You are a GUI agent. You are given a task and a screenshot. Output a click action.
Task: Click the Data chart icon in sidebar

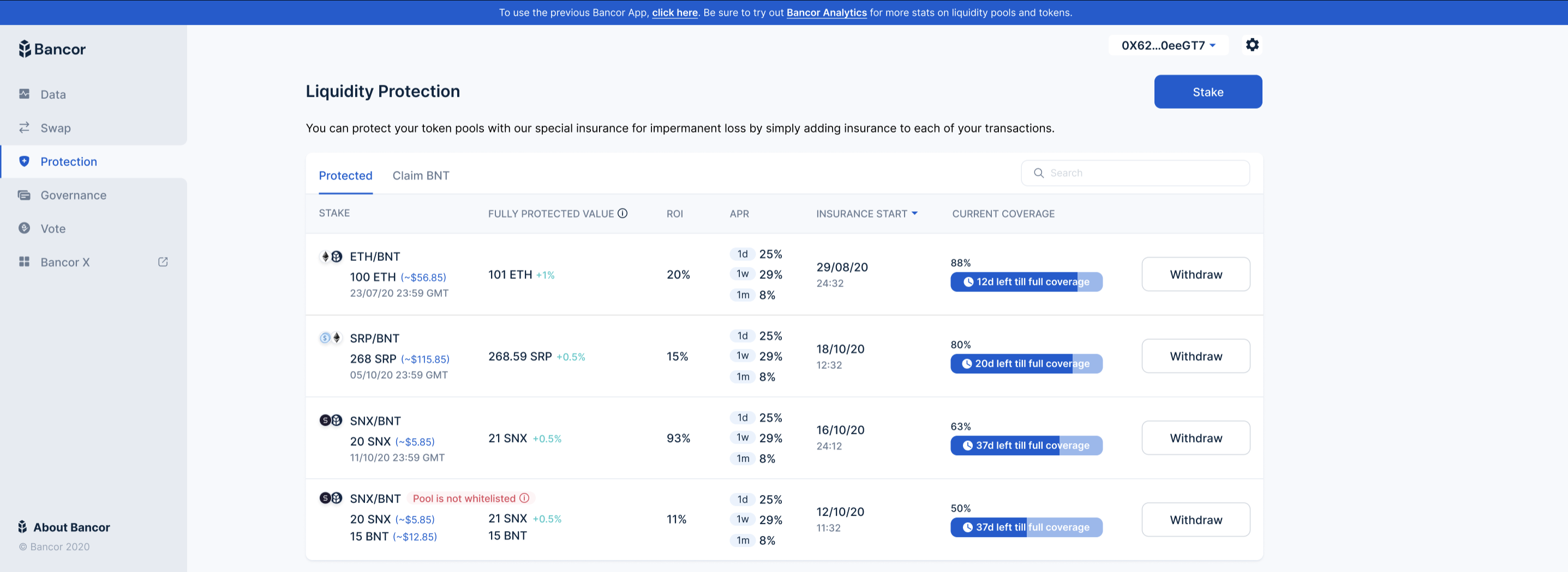25,94
